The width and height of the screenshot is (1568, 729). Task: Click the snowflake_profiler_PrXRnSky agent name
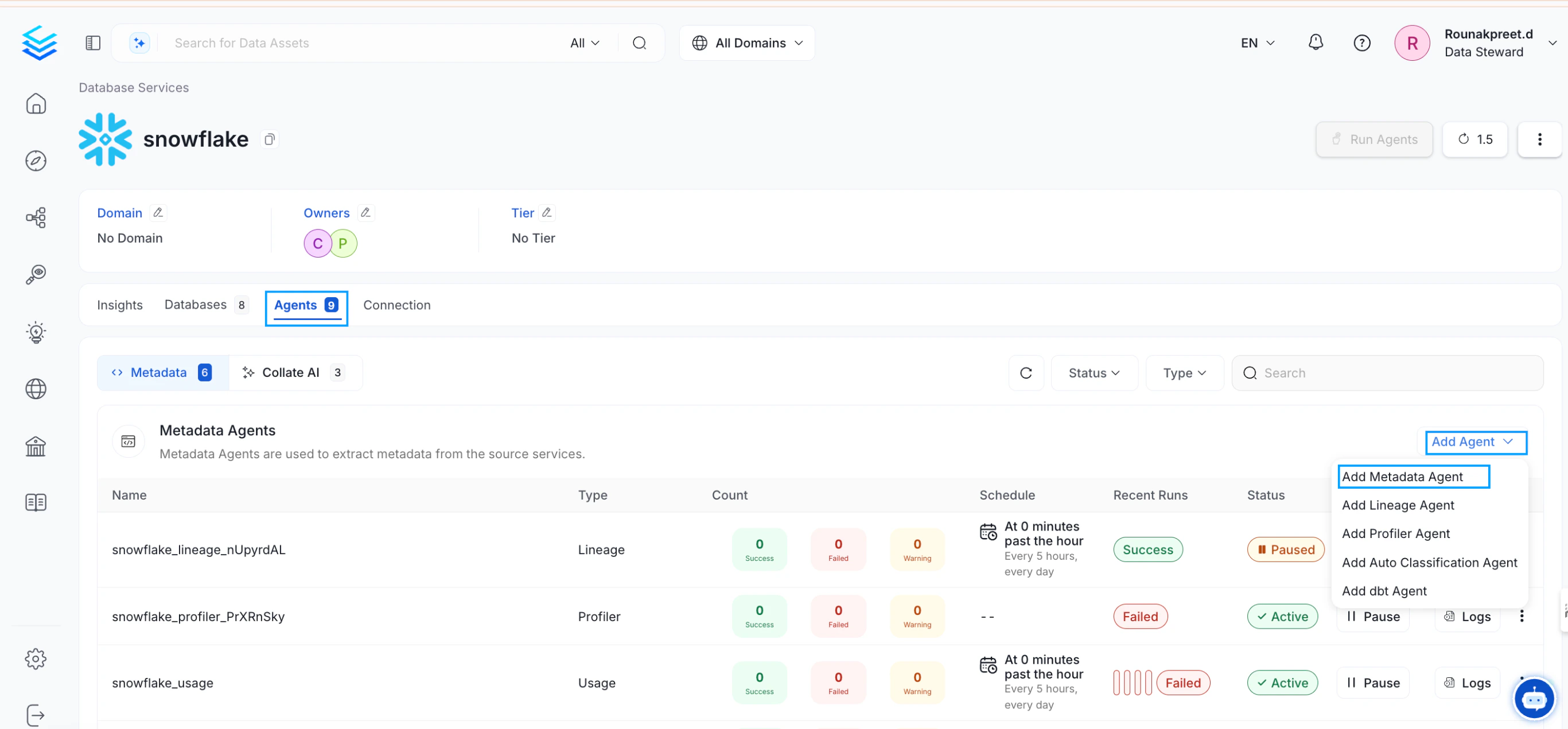coord(199,617)
